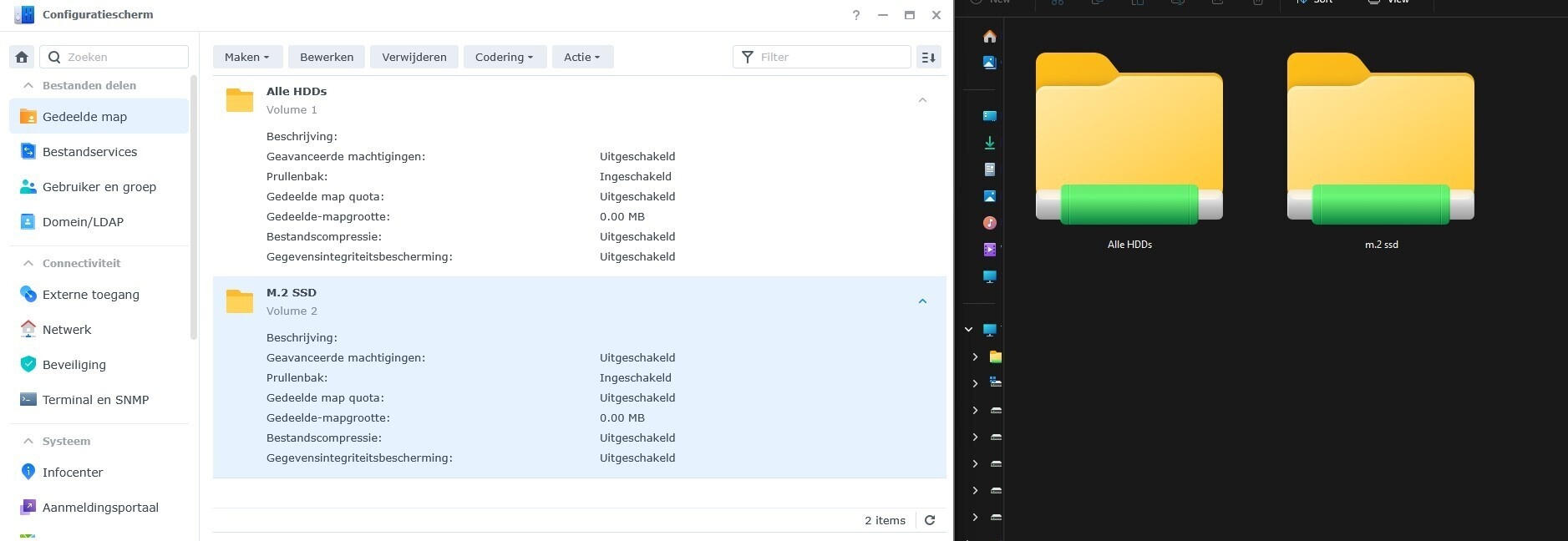Open Videos in the Explorer sidebar
Viewport: 1568px width, 541px height.
click(x=990, y=250)
